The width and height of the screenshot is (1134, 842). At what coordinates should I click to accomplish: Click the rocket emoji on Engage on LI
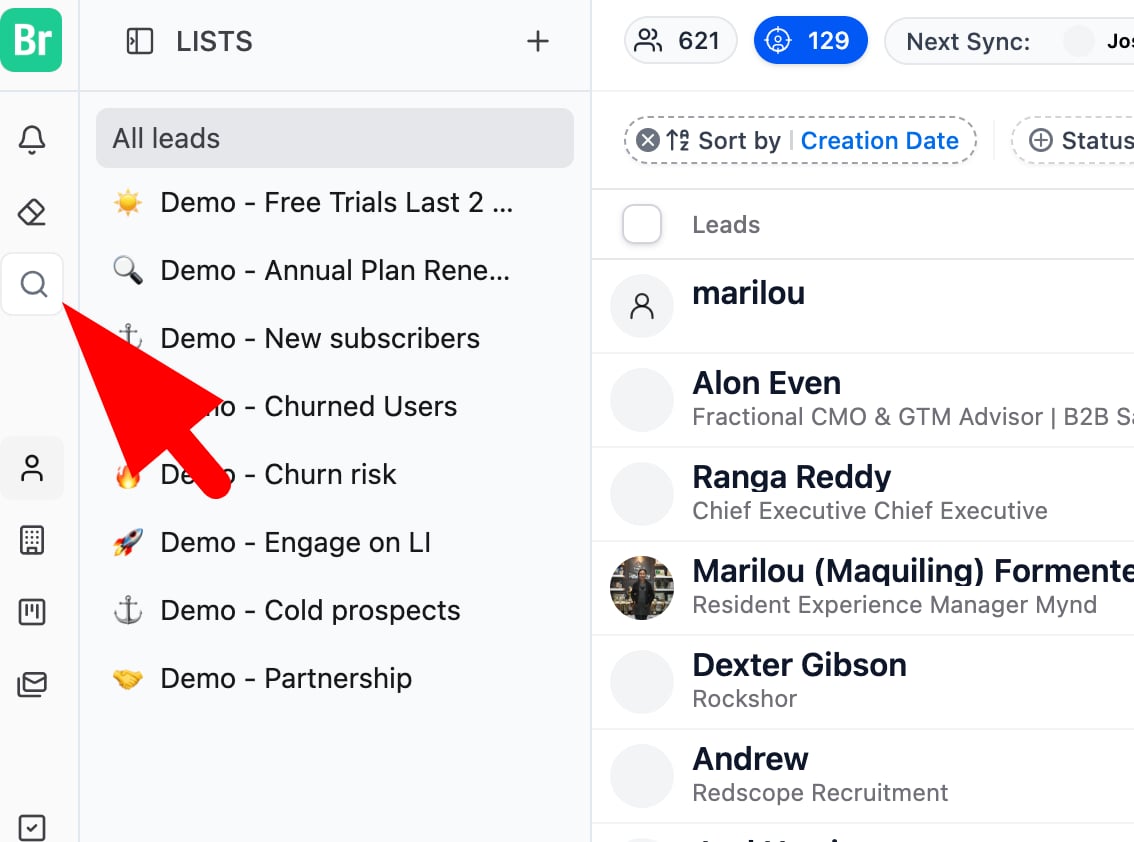128,543
